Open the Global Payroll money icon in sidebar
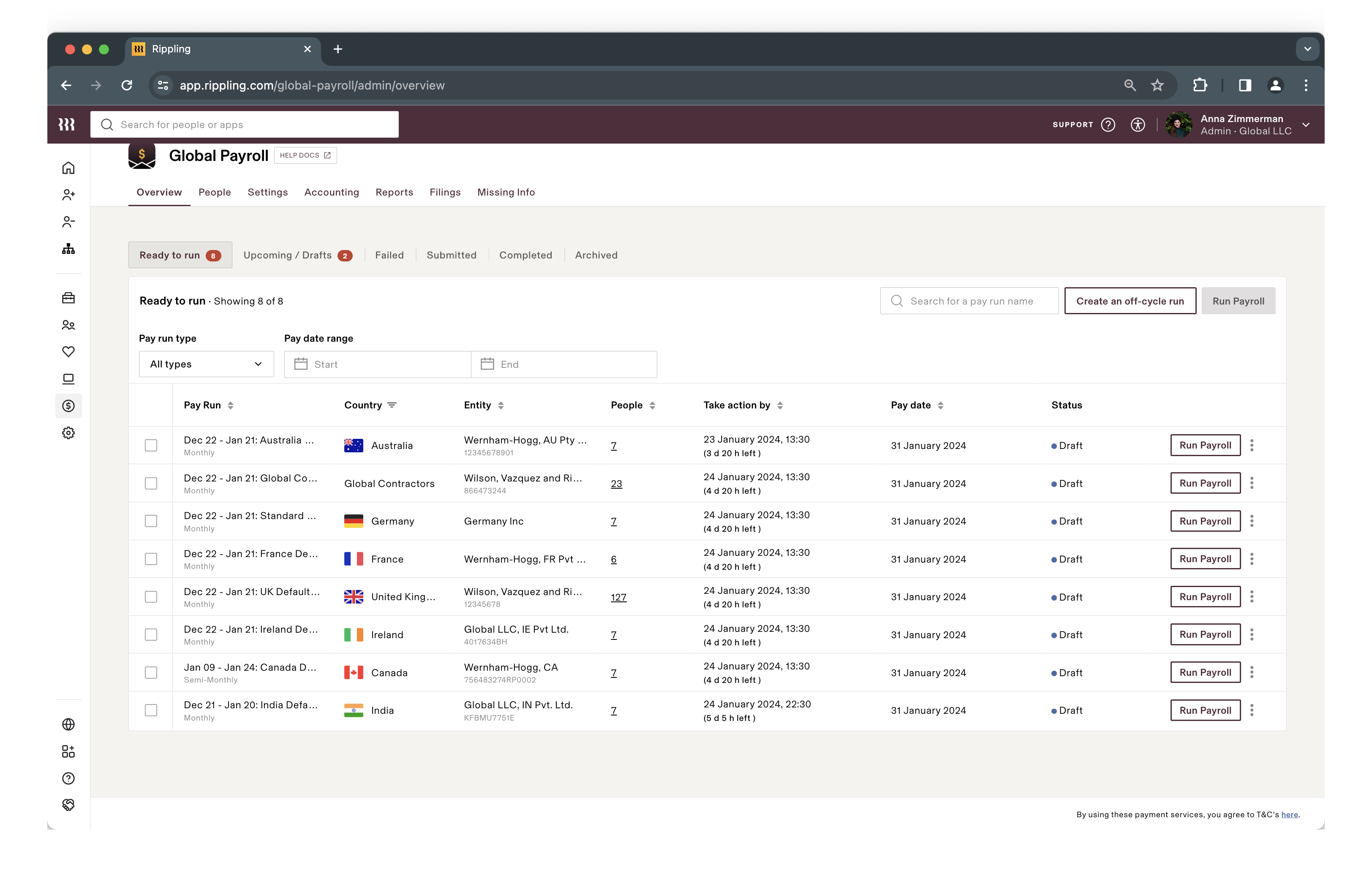Screen dimensions: 1372x892 68,405
